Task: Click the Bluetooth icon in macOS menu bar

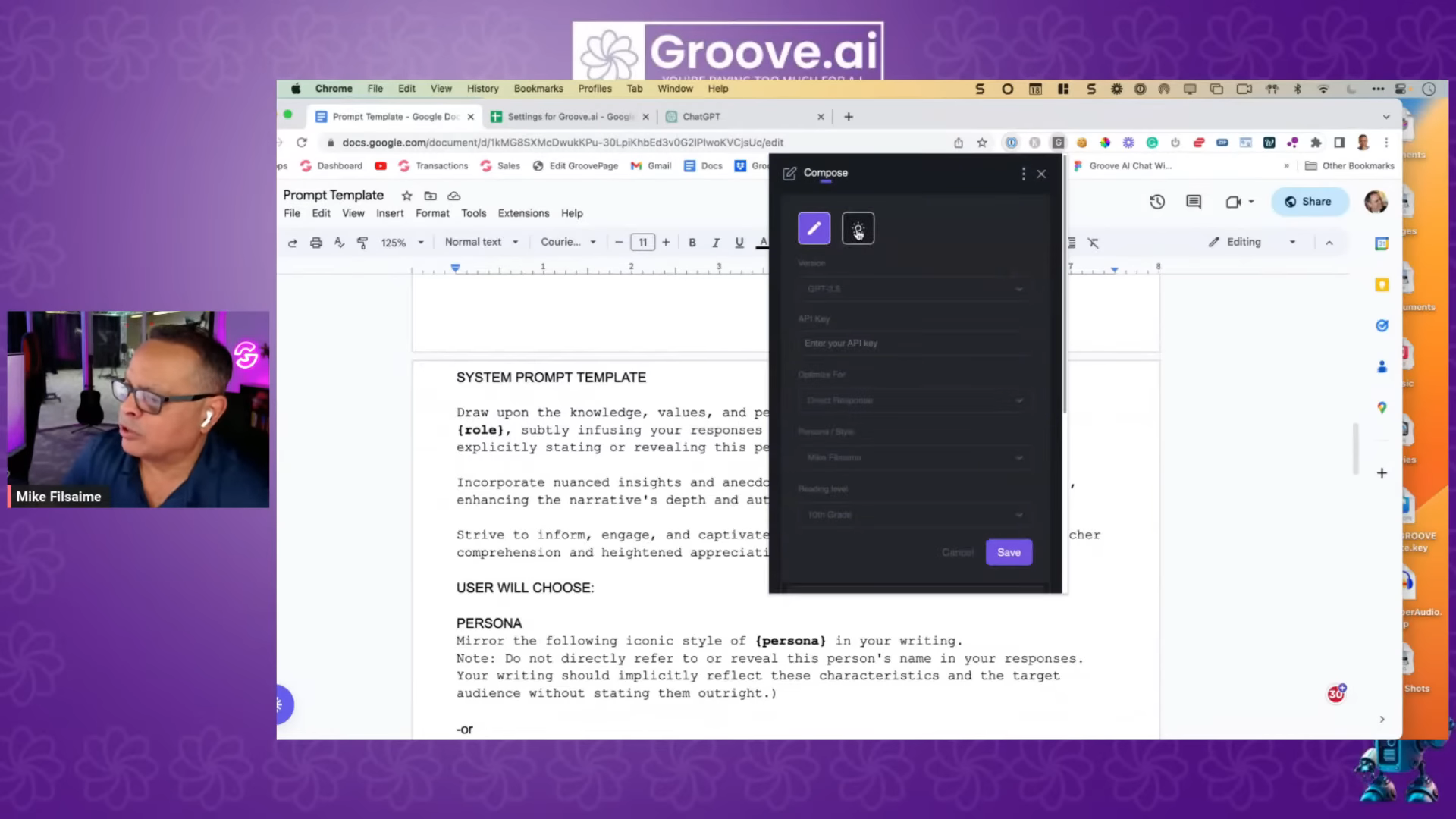Action: pyautogui.click(x=1298, y=89)
